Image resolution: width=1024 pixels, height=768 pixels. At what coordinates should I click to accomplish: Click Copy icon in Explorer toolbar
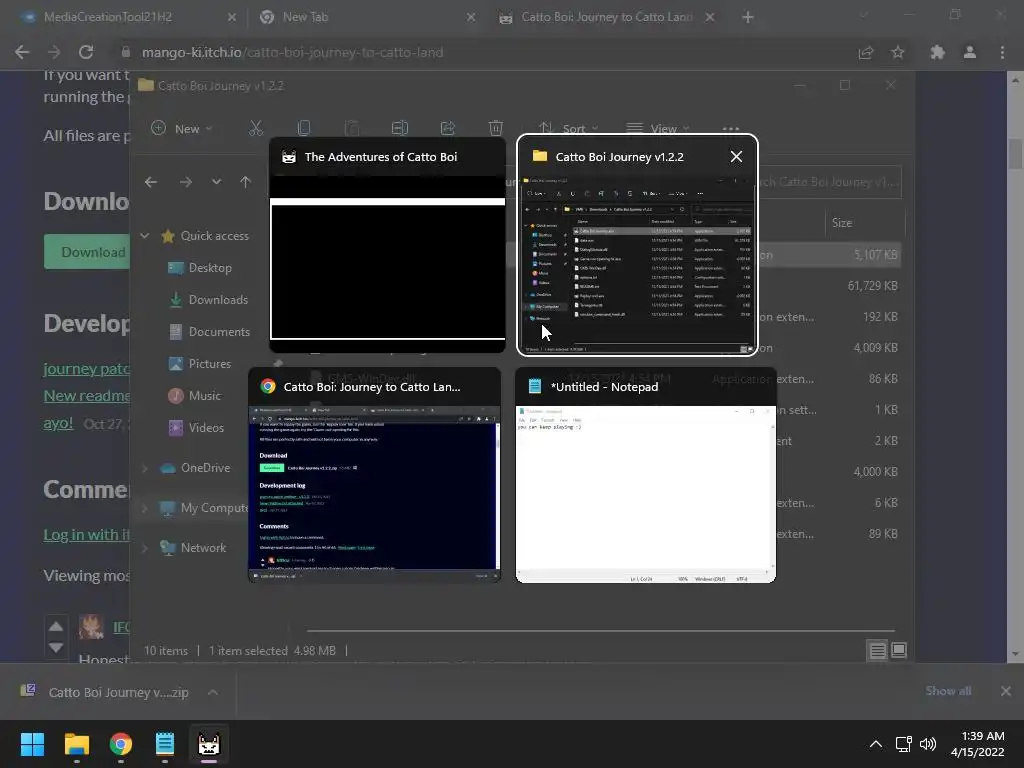(x=304, y=129)
